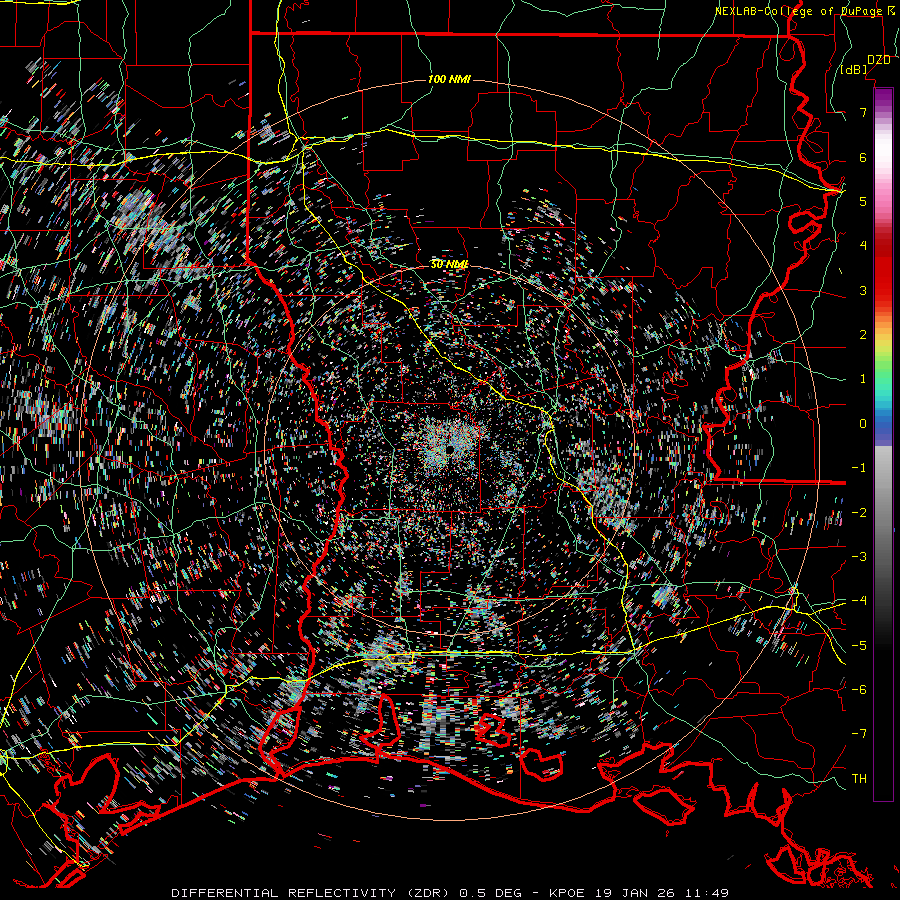Click the -6 dB value on color scale
The height and width of the screenshot is (900, 900).
(859, 690)
